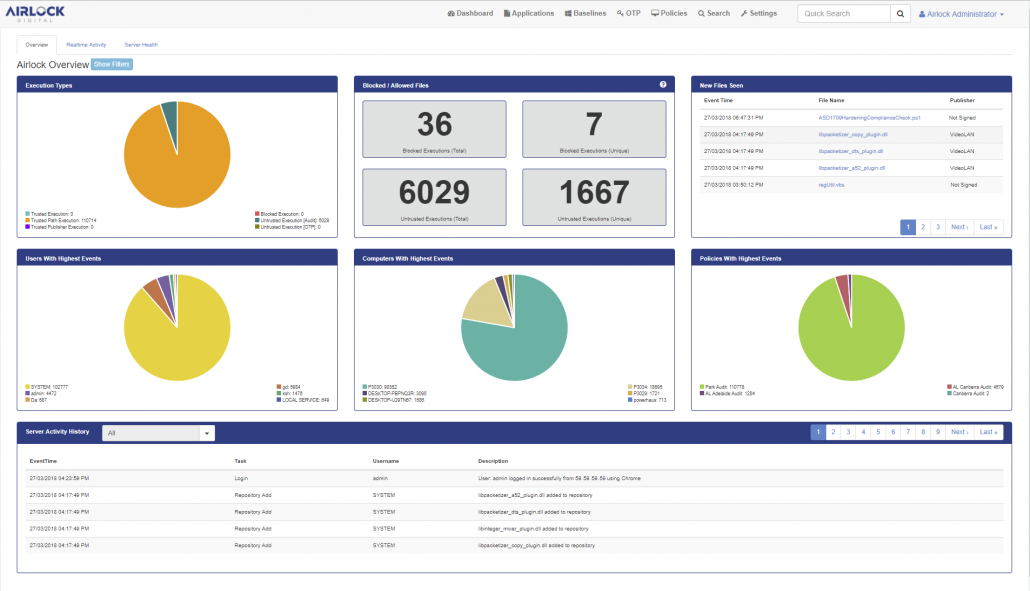Click the OTP key icon
Screen dimensions: 1030x591
tap(620, 14)
